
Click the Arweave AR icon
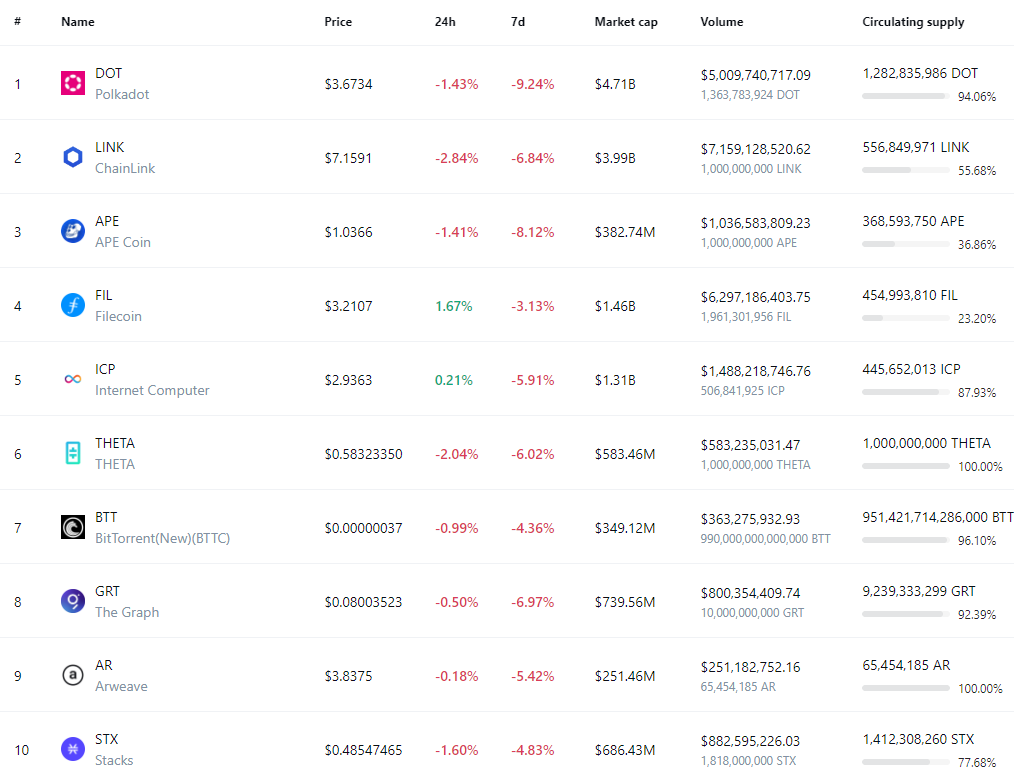coord(73,676)
